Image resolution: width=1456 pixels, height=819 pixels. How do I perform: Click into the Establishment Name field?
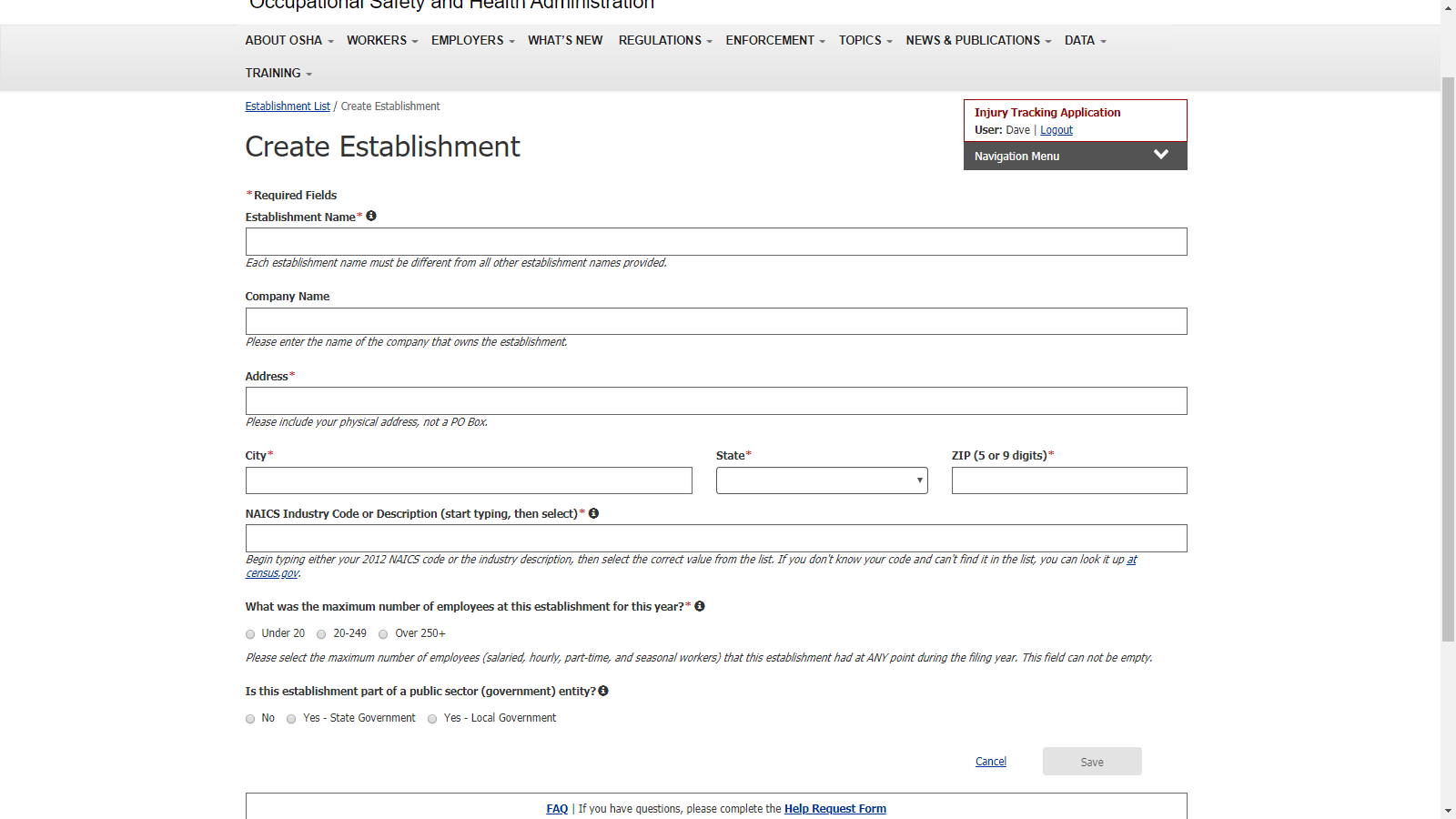pos(715,242)
